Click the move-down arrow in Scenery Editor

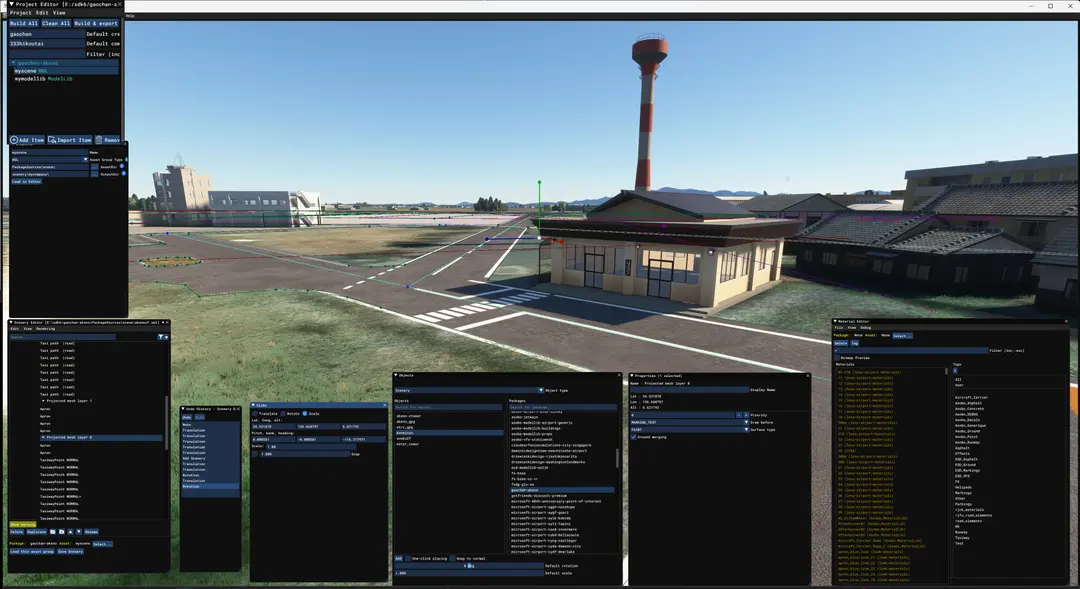[79, 532]
